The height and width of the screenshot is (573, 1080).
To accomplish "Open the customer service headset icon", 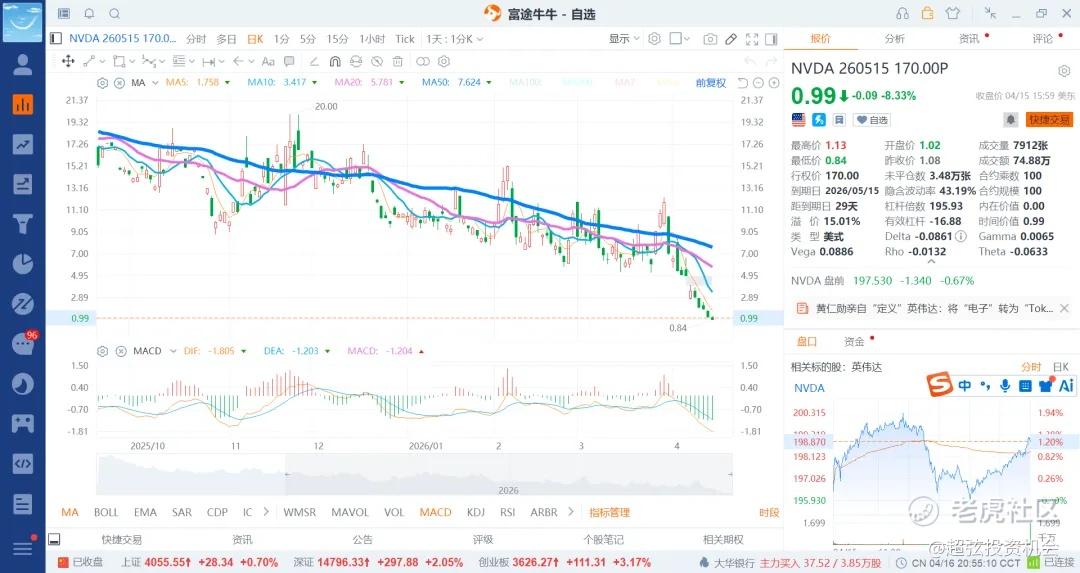I will pos(902,13).
